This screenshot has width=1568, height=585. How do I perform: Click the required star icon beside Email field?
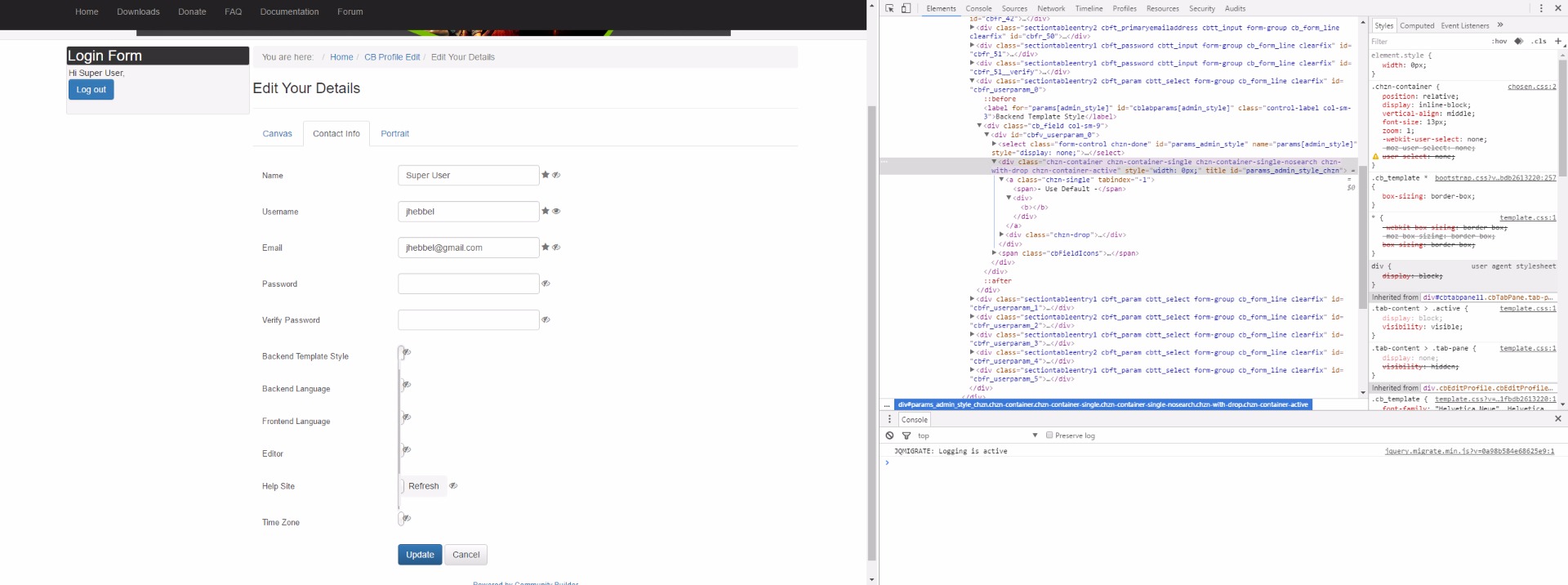pos(546,247)
